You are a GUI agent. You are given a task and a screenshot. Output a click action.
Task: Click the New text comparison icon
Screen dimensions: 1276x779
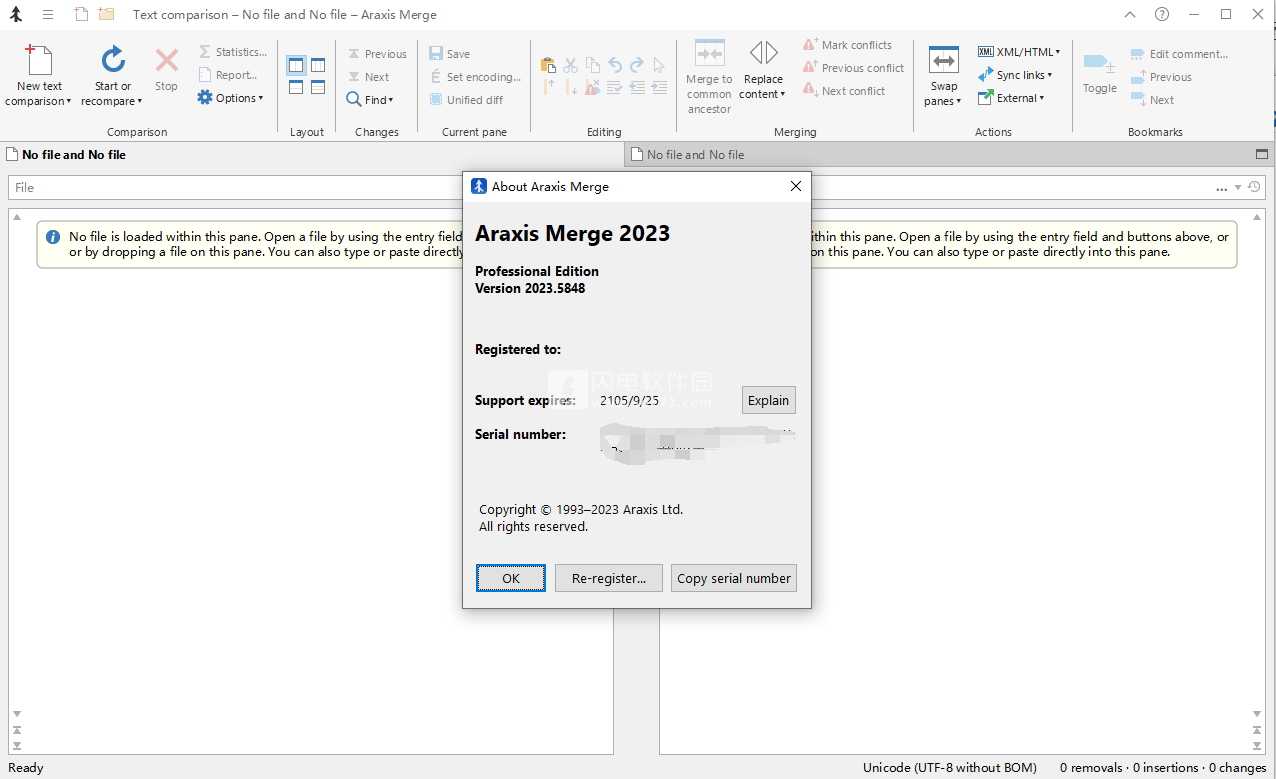pos(39,60)
